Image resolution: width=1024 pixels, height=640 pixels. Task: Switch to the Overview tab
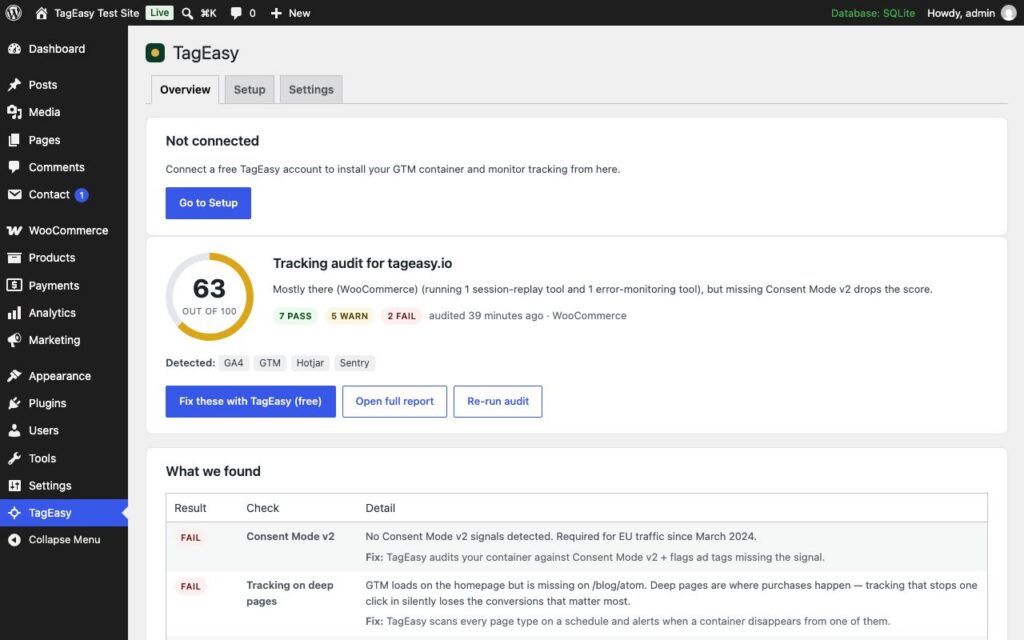coord(185,89)
